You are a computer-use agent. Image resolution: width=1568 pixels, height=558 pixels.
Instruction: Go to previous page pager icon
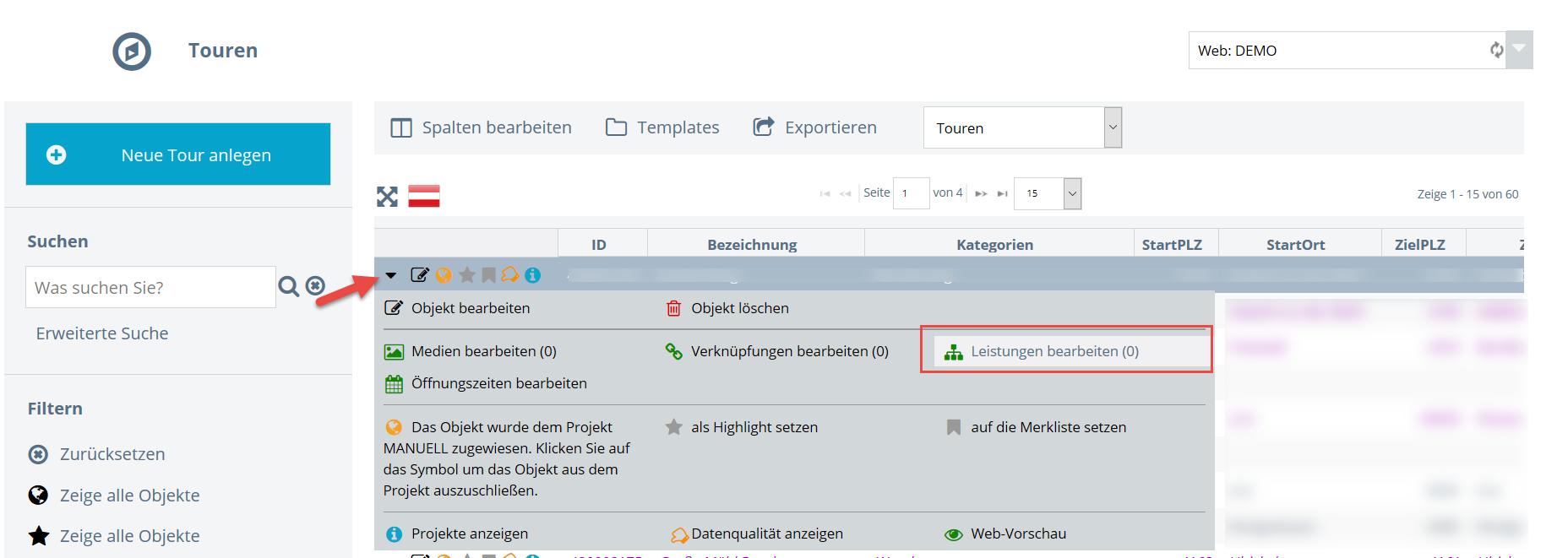coord(846,193)
